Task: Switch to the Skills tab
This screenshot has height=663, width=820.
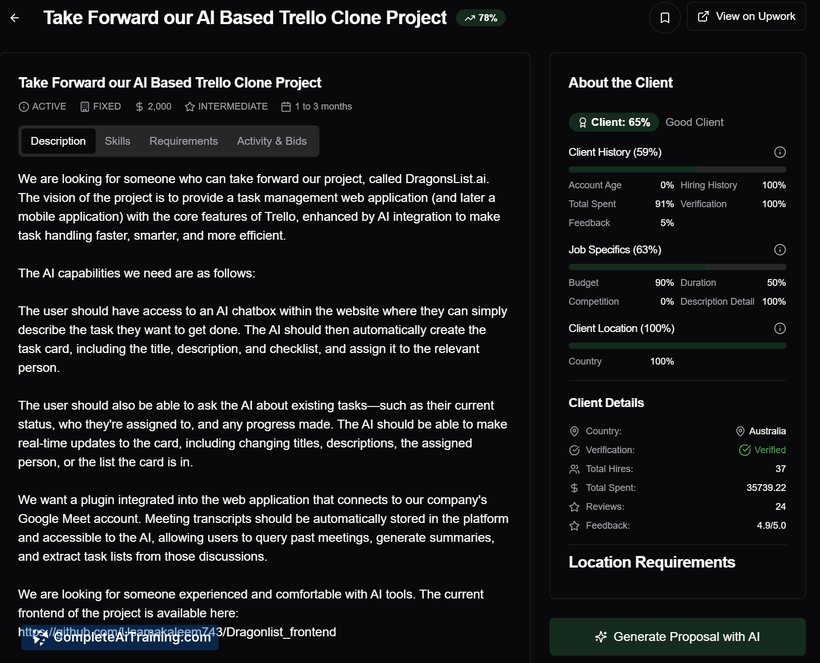Action: (x=117, y=141)
